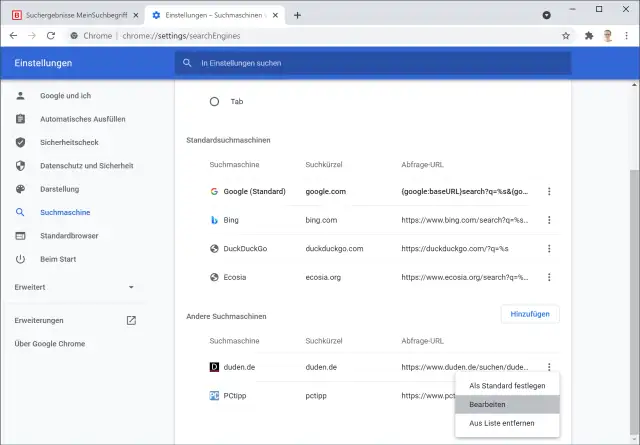Open more actions for Google (Standard)
This screenshot has height=445, width=640.
point(549,191)
